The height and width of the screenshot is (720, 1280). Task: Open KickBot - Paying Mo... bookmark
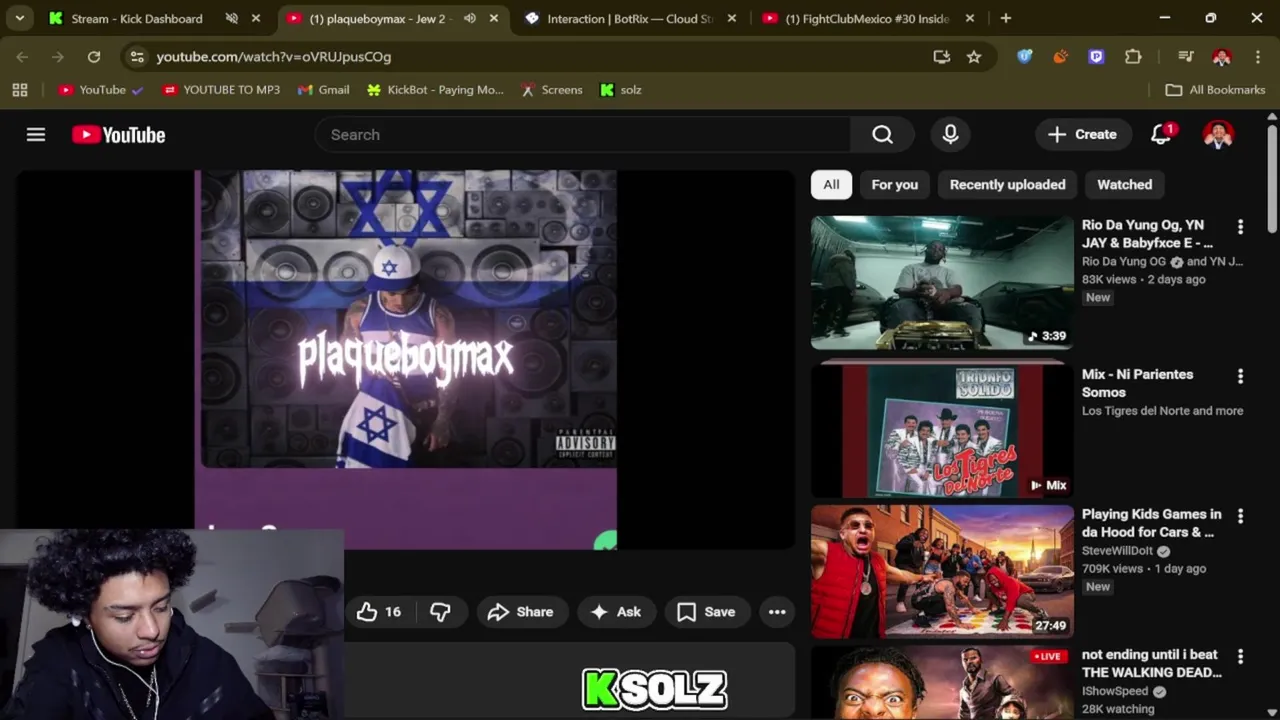click(x=435, y=90)
